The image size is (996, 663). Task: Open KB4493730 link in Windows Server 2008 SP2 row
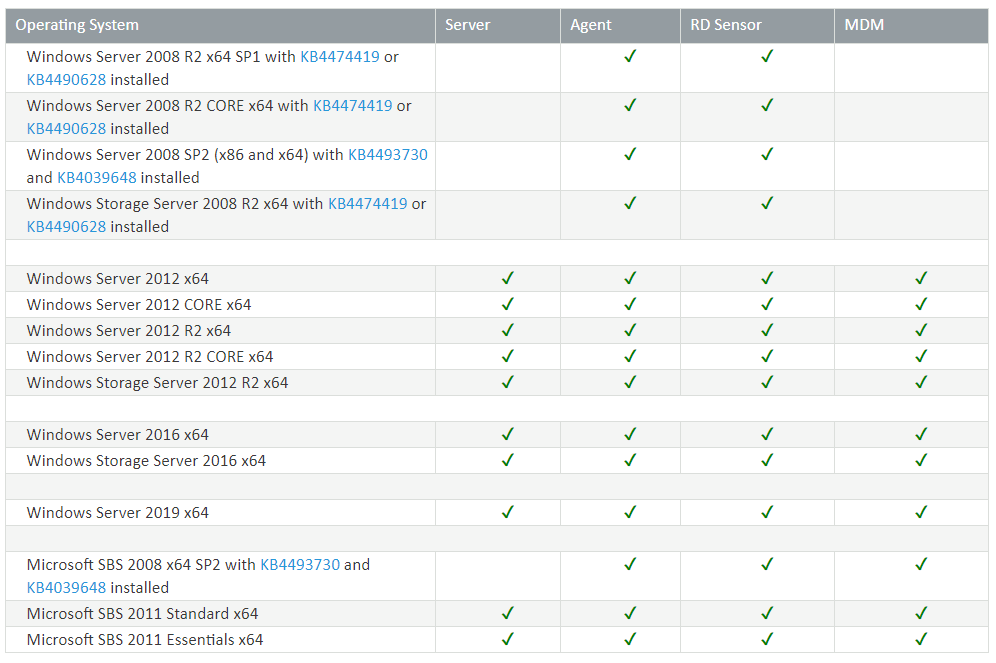pos(388,155)
